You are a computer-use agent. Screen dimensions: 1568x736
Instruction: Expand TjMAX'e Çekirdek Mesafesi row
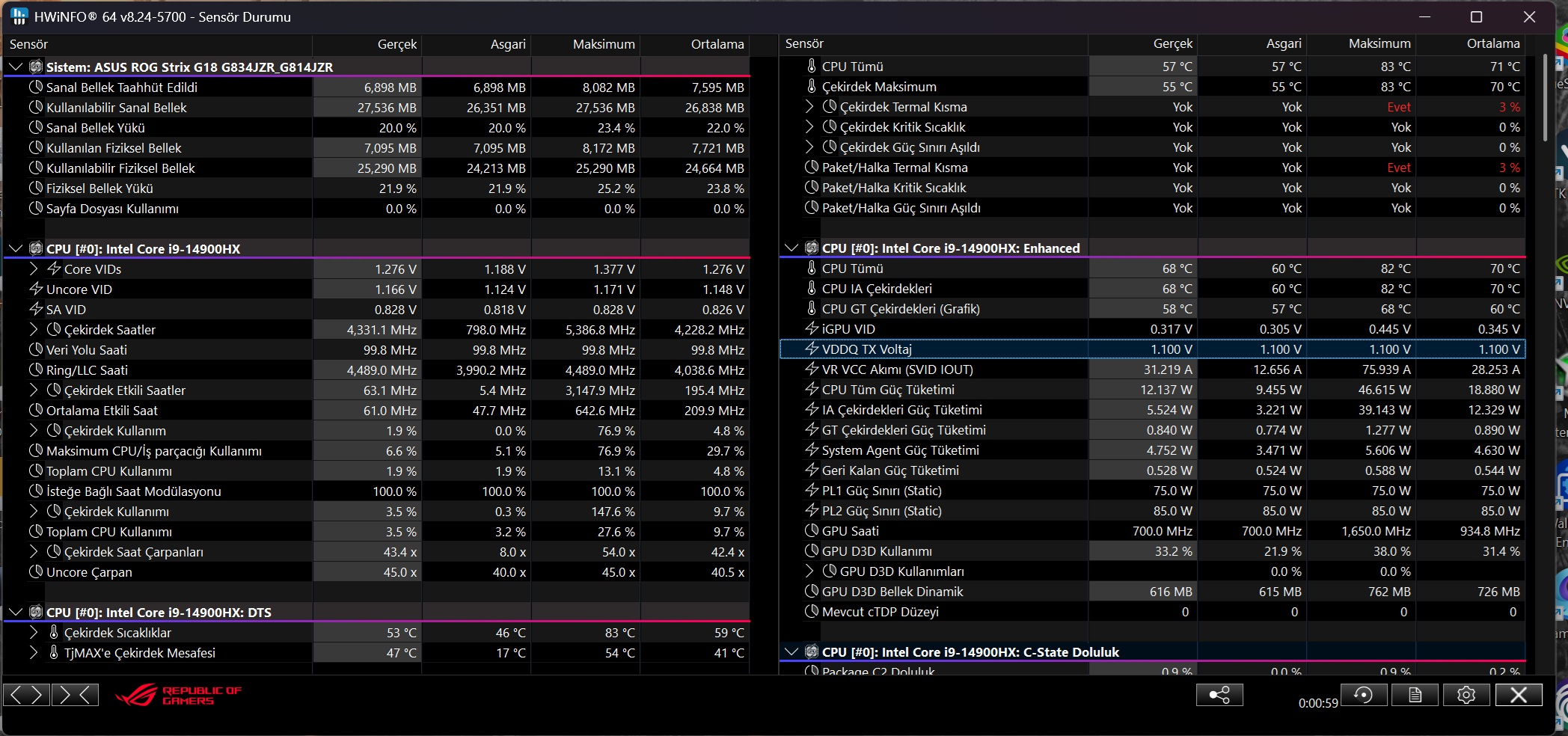click(x=34, y=652)
